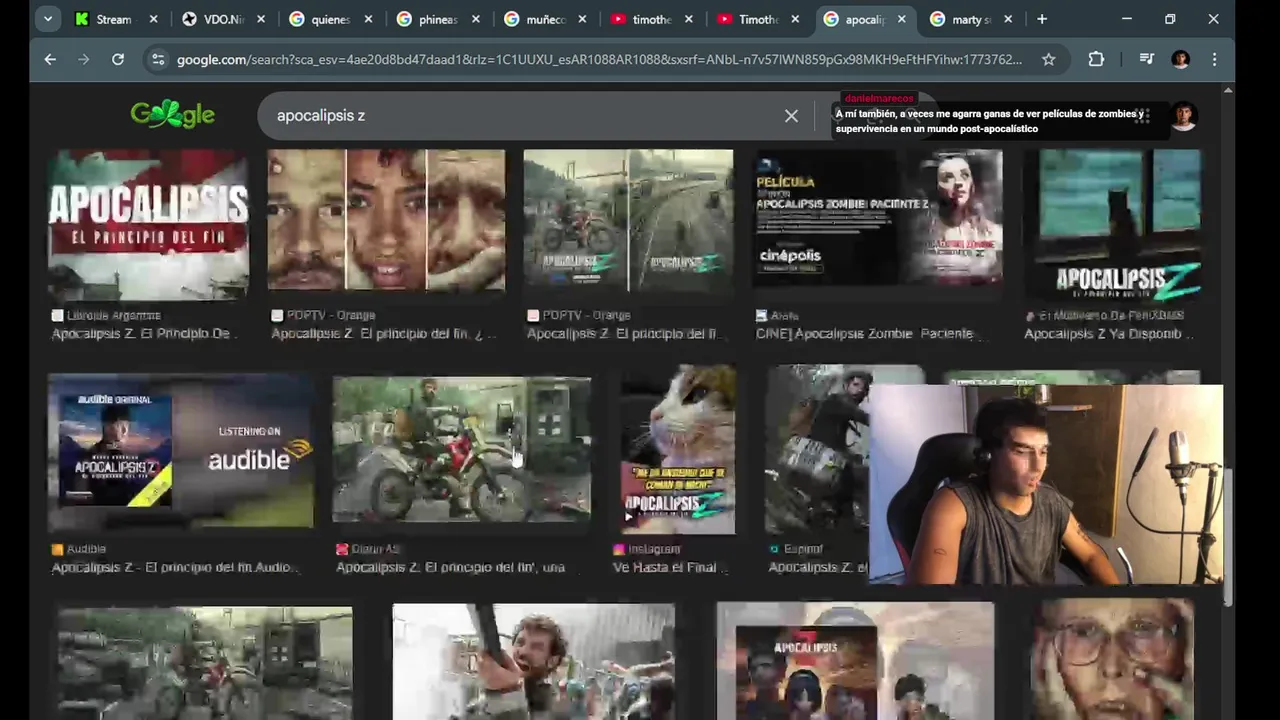
Task: Open the Audible source link
Action: pyautogui.click(x=79, y=549)
